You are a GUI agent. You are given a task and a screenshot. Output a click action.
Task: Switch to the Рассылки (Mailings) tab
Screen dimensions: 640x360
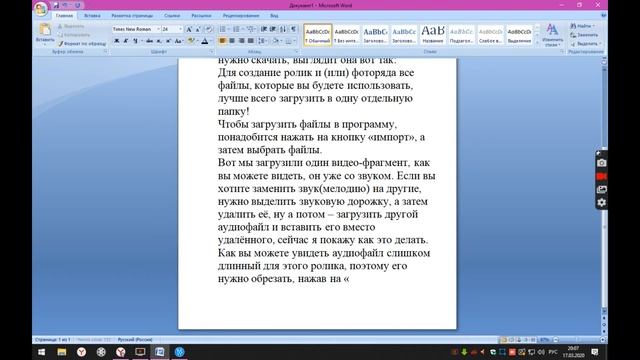(x=201, y=16)
